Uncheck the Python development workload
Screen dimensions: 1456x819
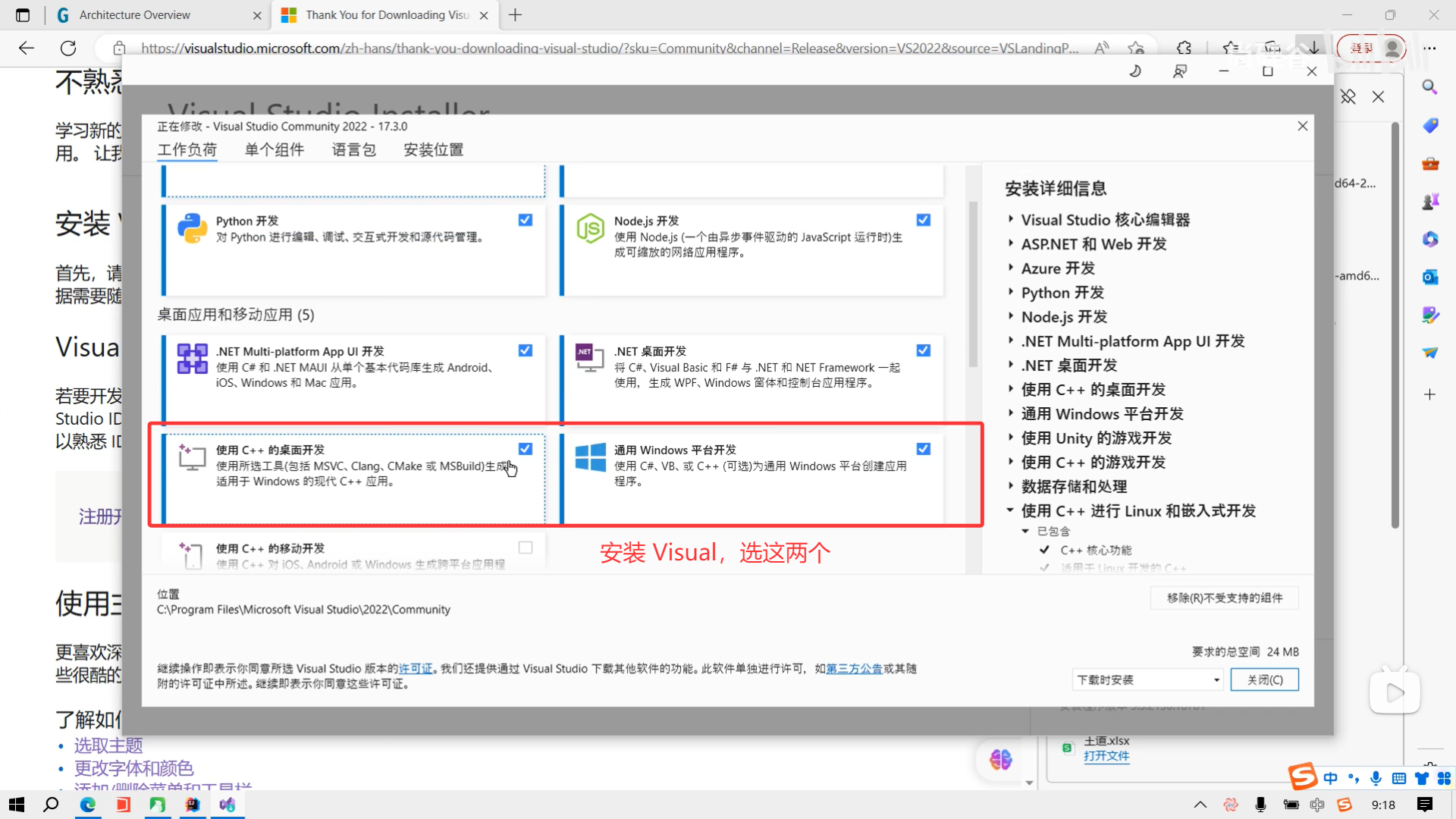pyautogui.click(x=525, y=220)
